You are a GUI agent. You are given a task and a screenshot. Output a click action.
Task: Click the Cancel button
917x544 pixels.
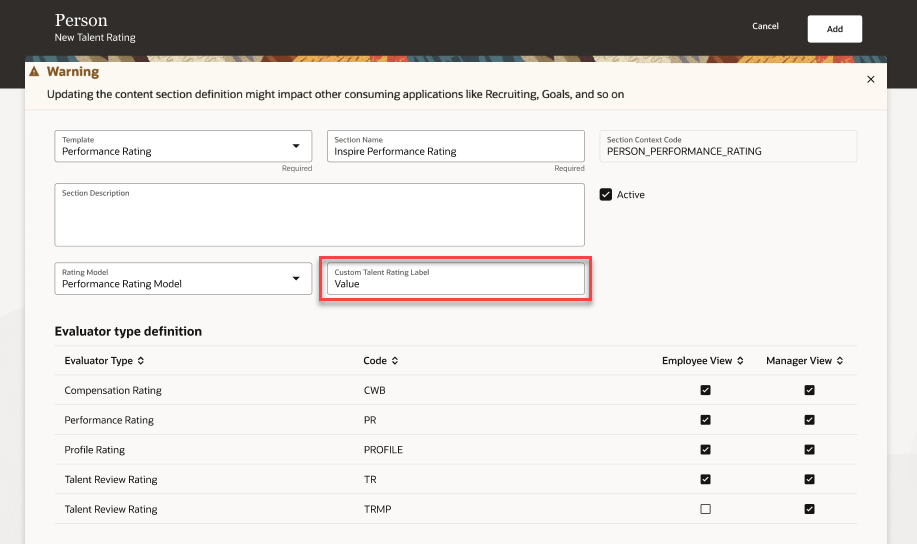click(765, 26)
